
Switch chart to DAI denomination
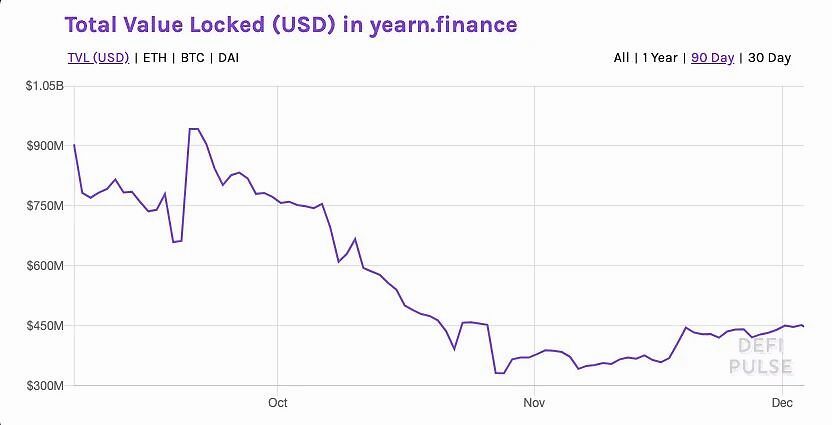pos(228,58)
